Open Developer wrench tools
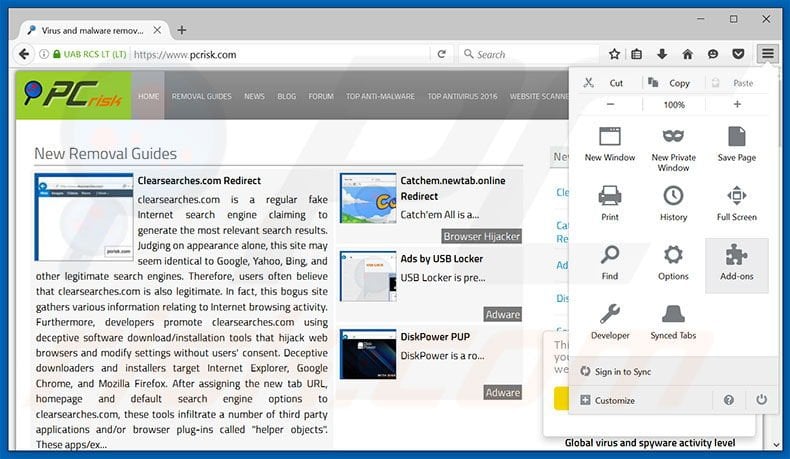The image size is (790, 459). 610,322
